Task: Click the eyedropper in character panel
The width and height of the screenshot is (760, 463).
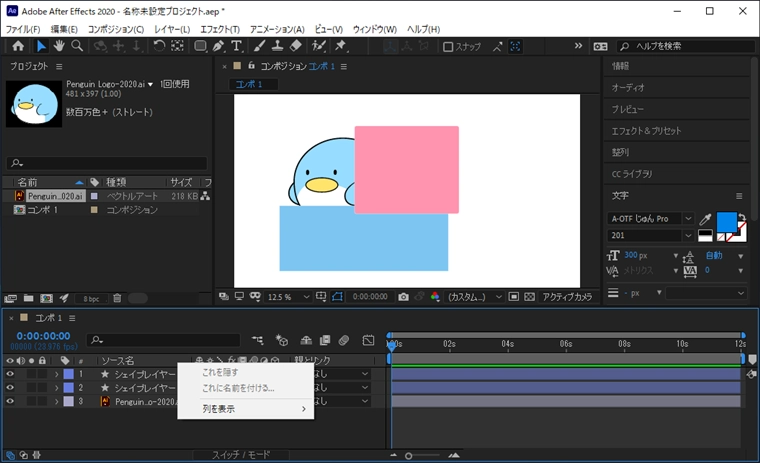Action: 705,219
